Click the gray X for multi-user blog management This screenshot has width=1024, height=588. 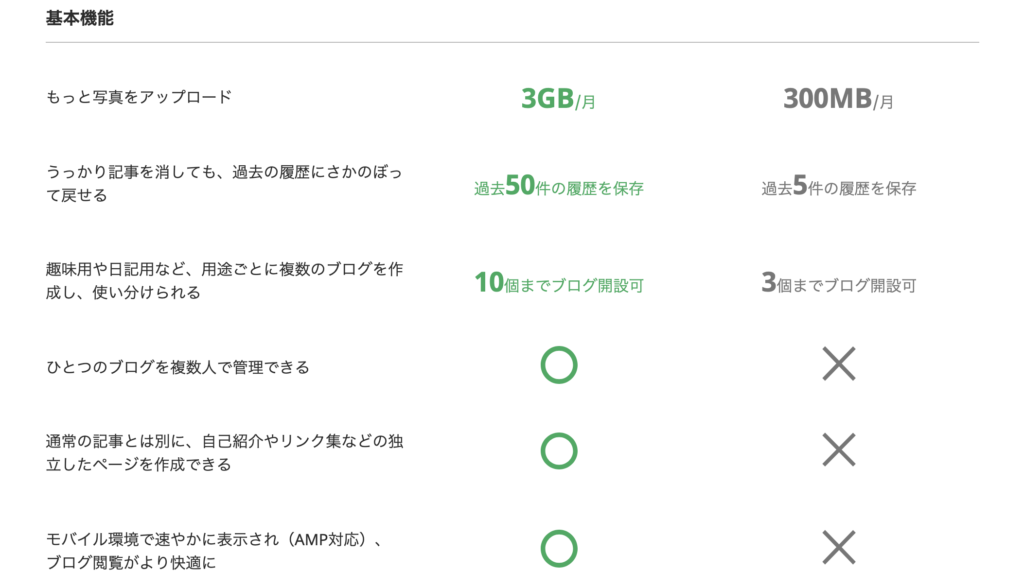click(x=838, y=365)
